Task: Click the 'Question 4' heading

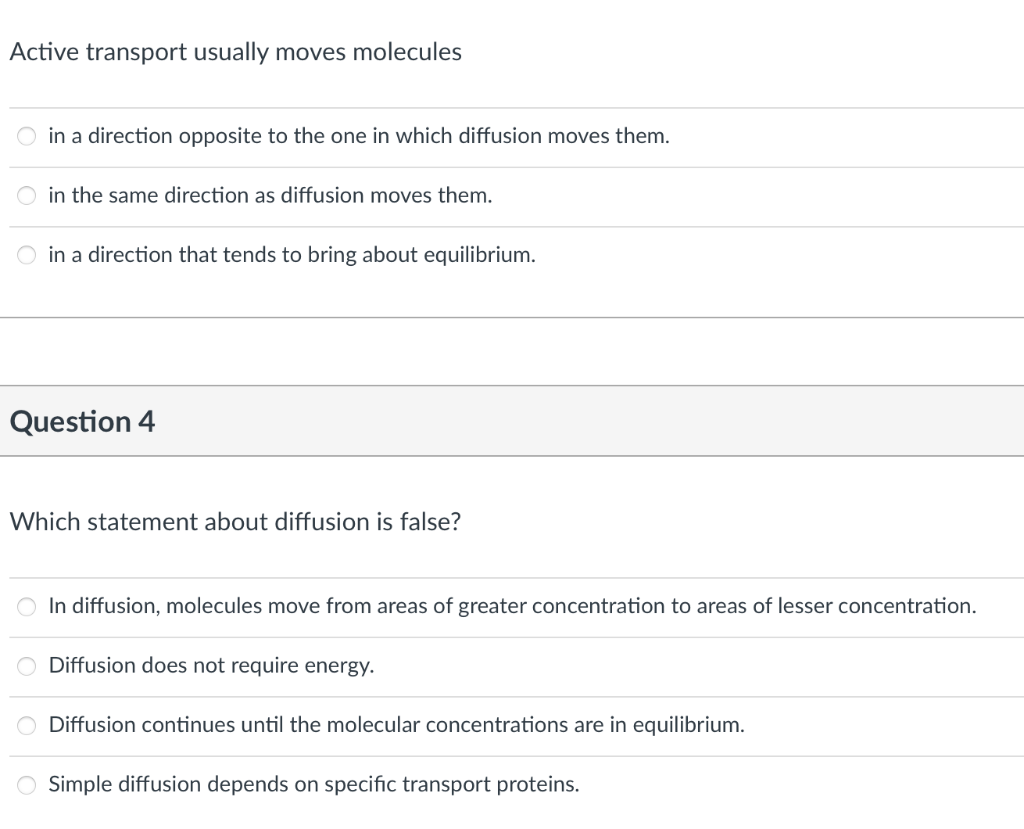Action: (x=83, y=422)
